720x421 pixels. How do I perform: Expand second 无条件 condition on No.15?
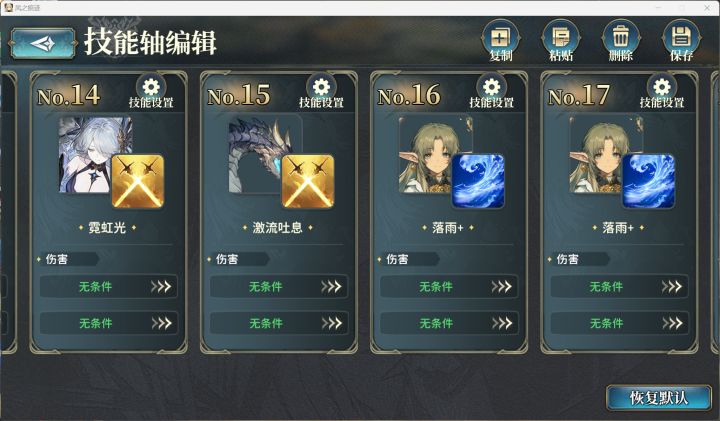tap(279, 323)
